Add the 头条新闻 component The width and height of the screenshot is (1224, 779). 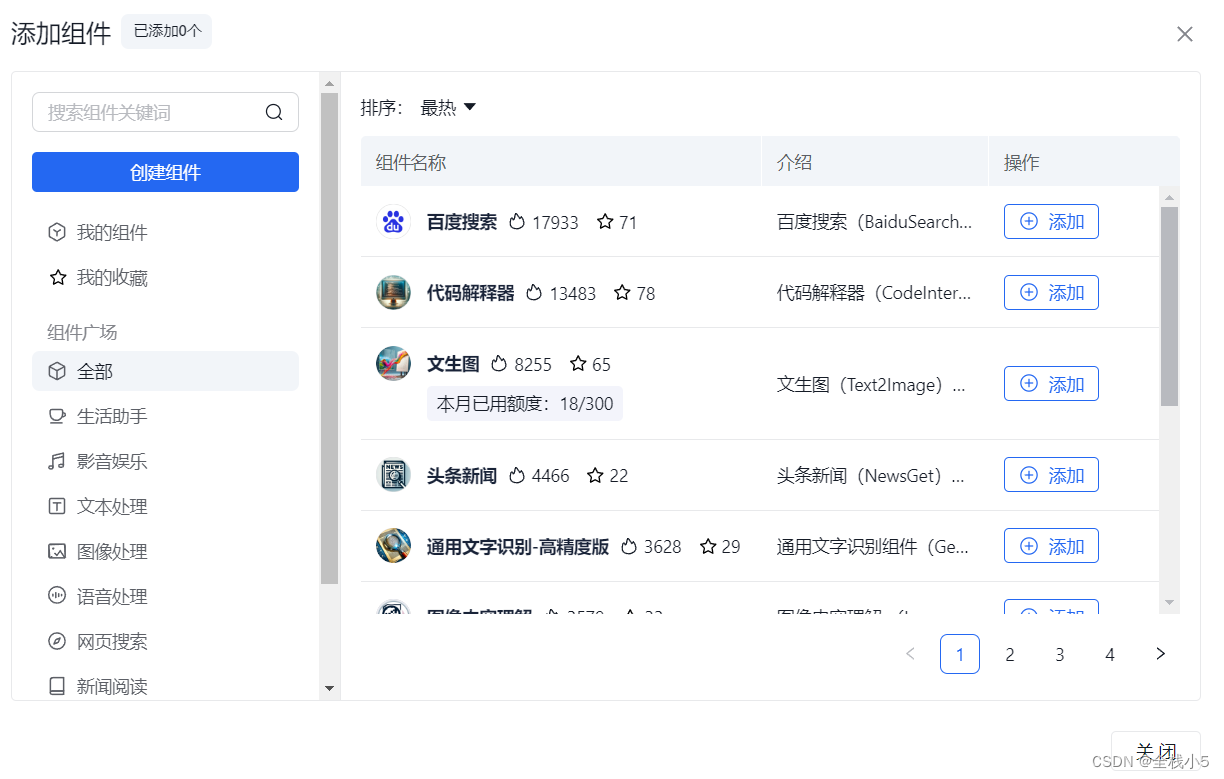click(1051, 475)
